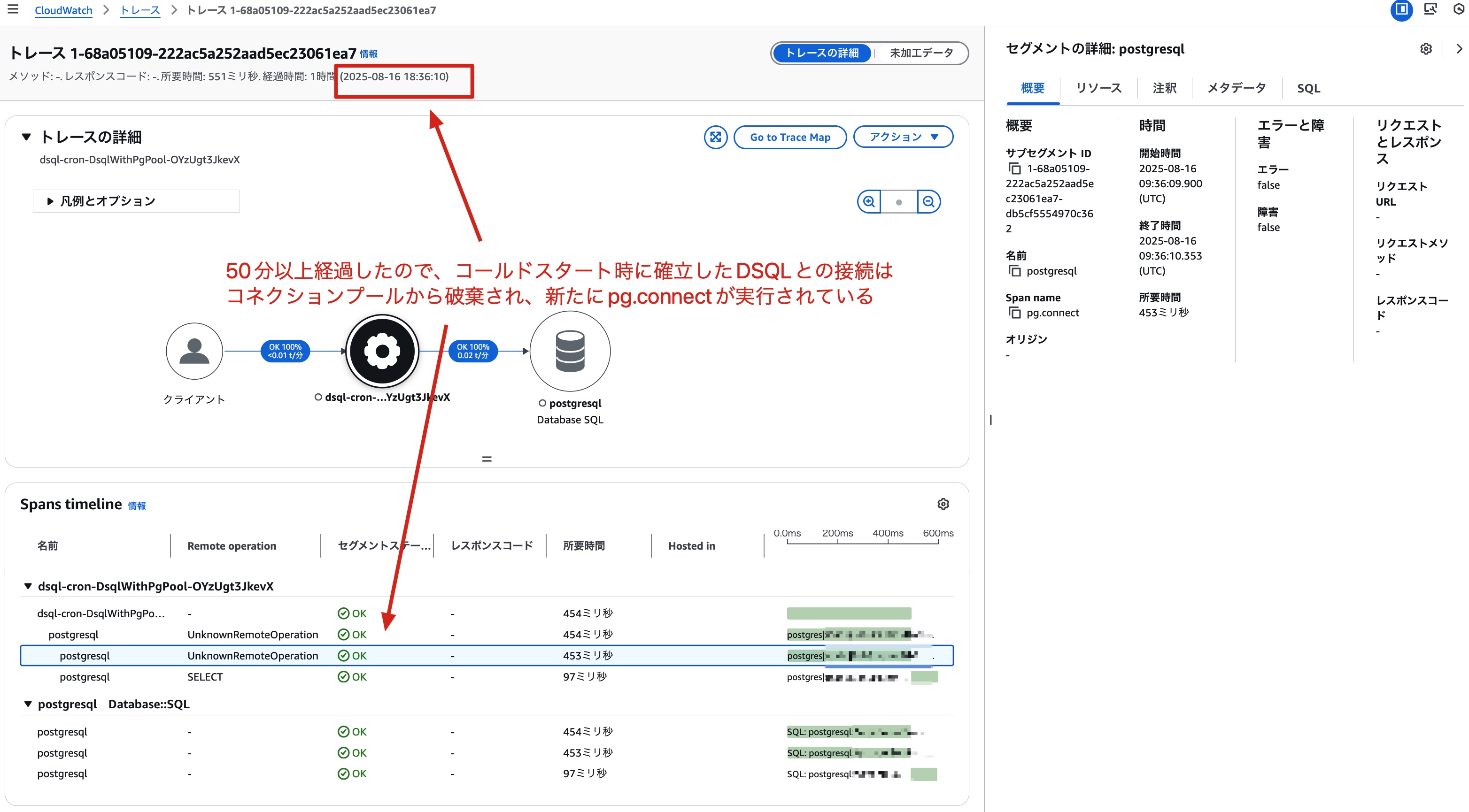Click the 2025-08-16 09:36:09.900 (UTC) start time text
The image size is (1469, 812).
(x=1170, y=184)
